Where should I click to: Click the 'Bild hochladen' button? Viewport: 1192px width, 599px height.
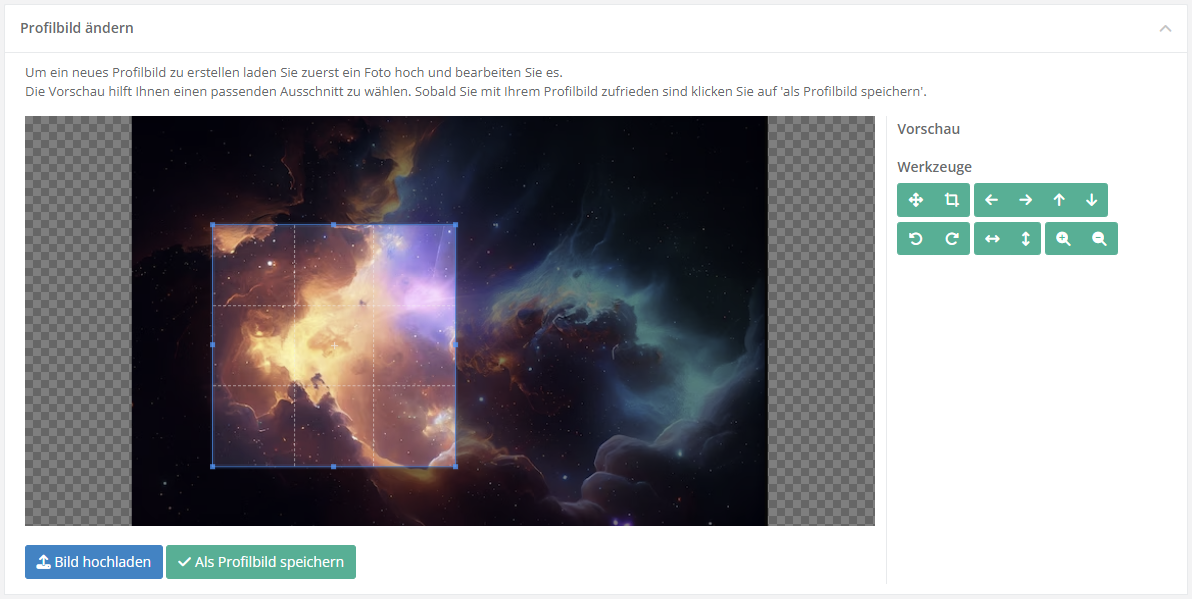(x=94, y=562)
